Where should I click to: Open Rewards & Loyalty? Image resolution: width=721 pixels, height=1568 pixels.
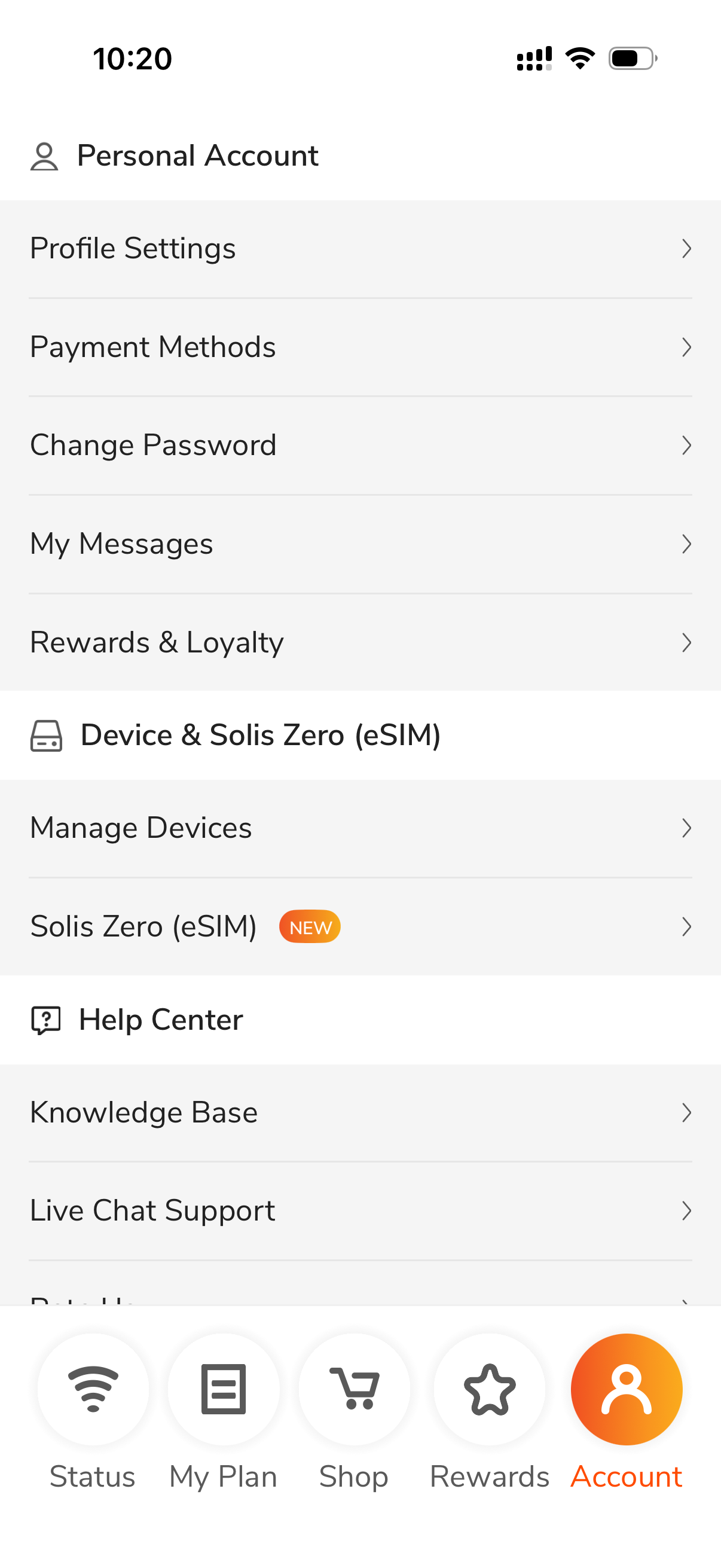(360, 643)
